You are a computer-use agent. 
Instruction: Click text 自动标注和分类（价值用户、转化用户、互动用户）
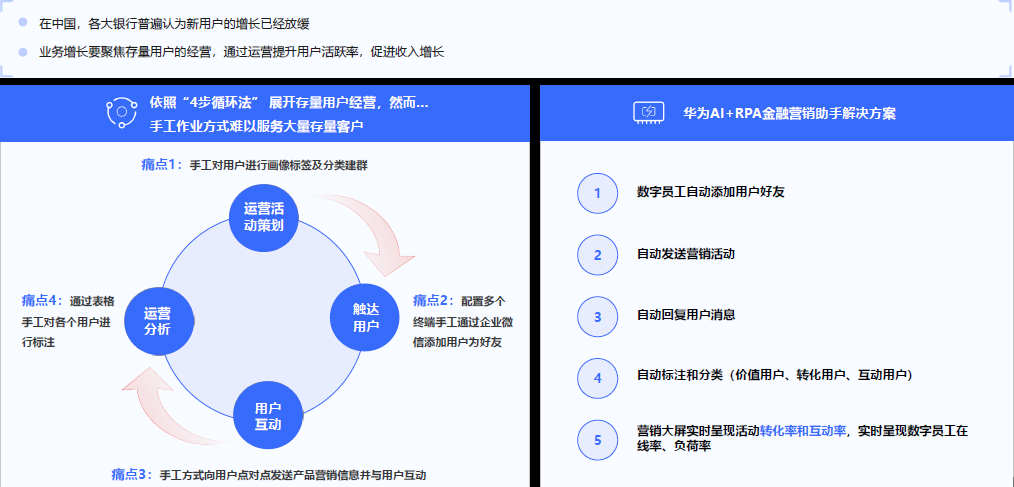(775, 375)
